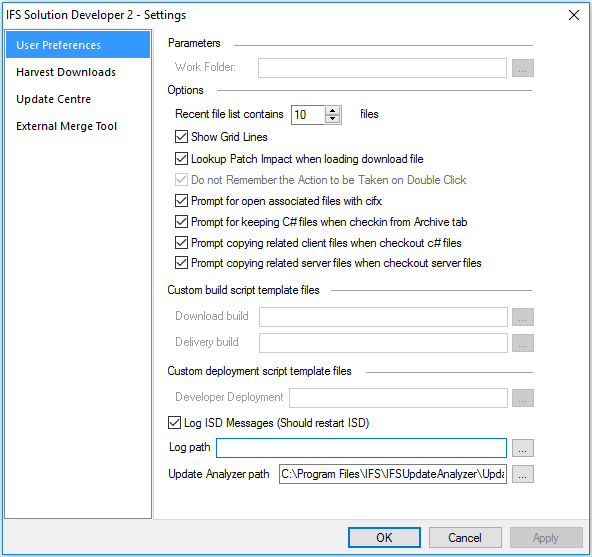
Task: Increase recent file list count
Action: point(332,111)
